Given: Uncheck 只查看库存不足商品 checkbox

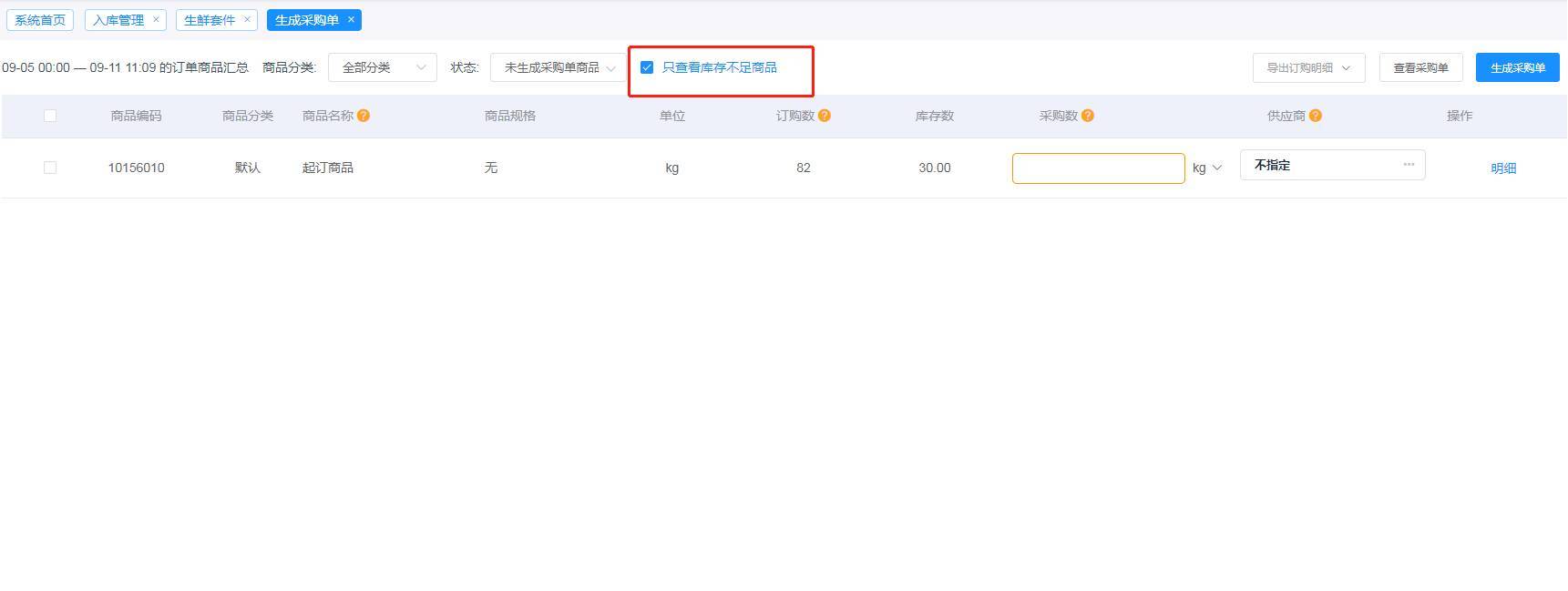Looking at the screenshot, I should click(x=647, y=67).
